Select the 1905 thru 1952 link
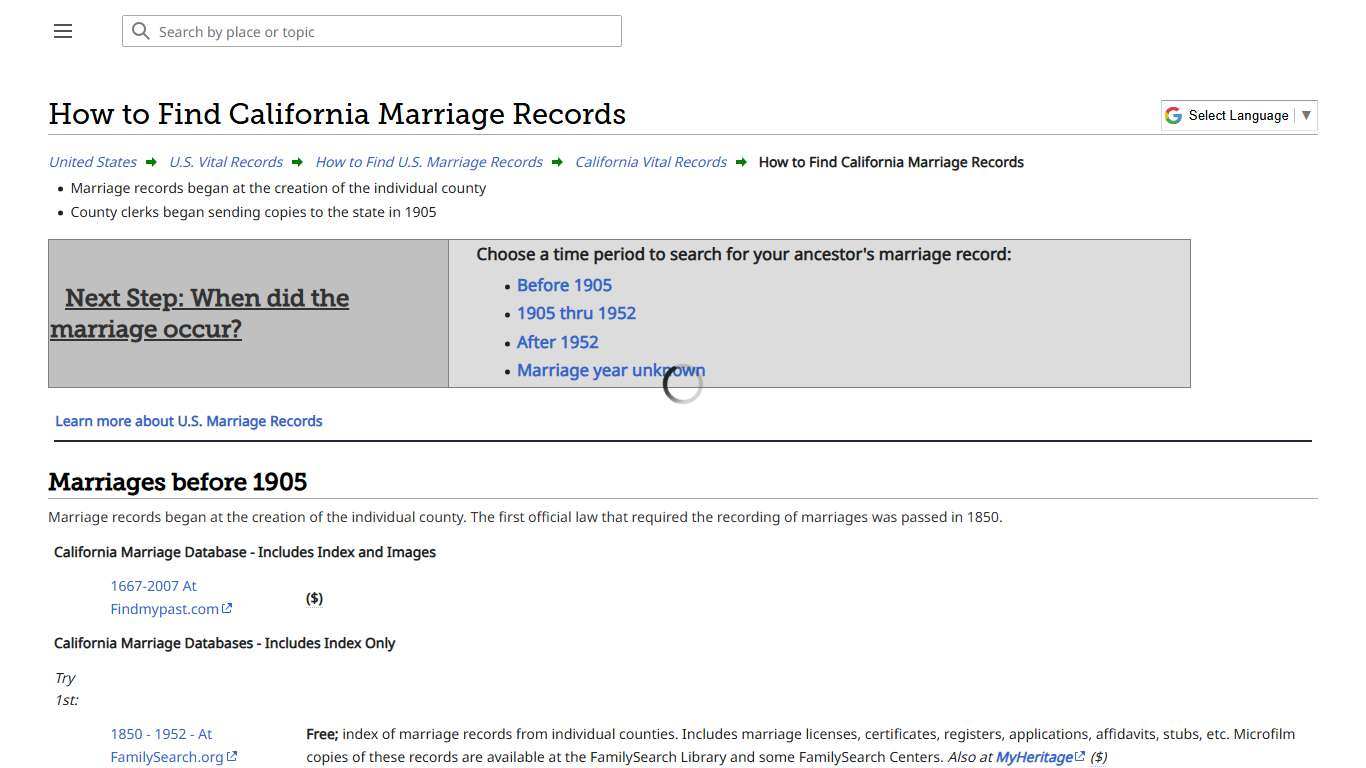The width and height of the screenshot is (1366, 768). 576,313
